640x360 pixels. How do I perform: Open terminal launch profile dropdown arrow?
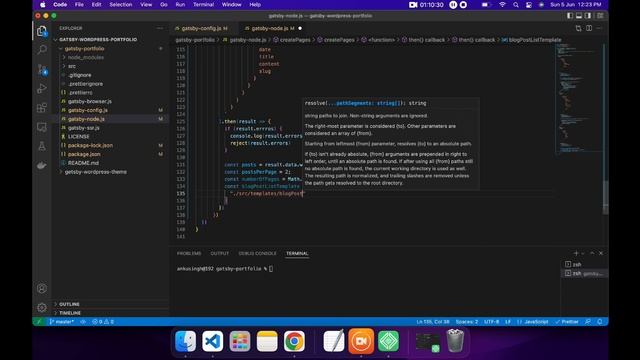(x=582, y=253)
